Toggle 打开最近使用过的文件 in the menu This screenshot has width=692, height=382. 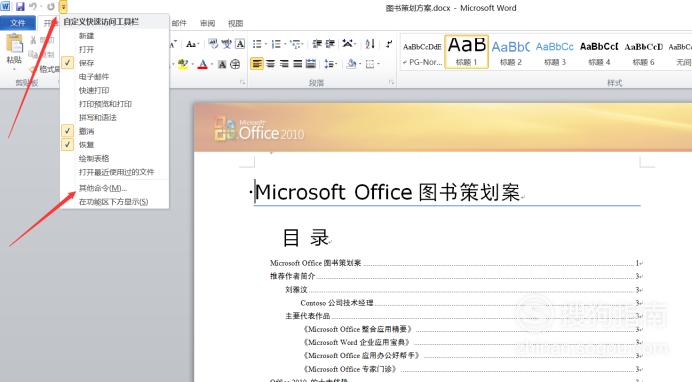pyautogui.click(x=114, y=172)
